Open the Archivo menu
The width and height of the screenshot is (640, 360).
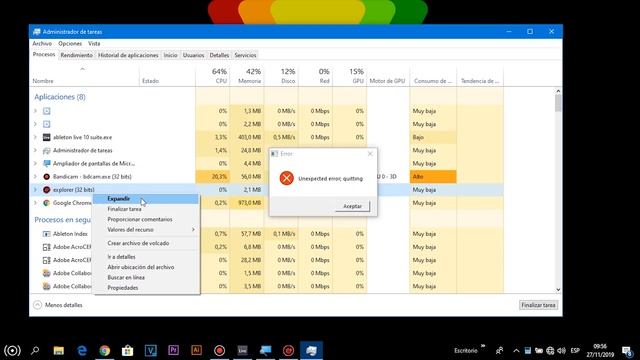[x=42, y=43]
